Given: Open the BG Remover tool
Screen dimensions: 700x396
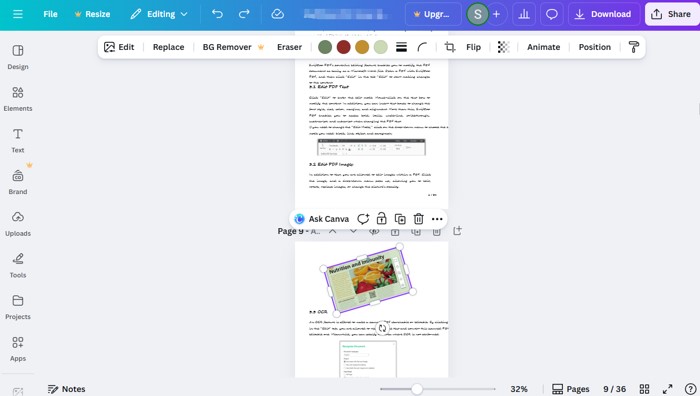Looking at the screenshot, I should point(233,47).
